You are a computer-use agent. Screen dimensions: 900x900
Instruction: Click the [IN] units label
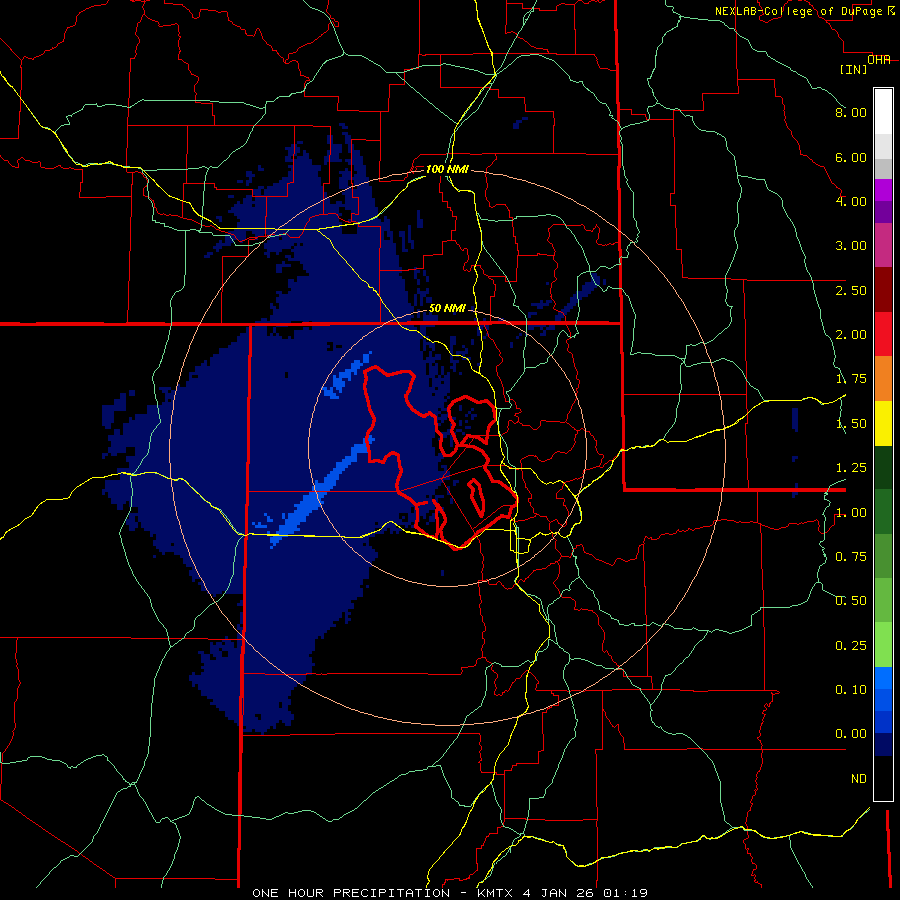pyautogui.click(x=853, y=69)
